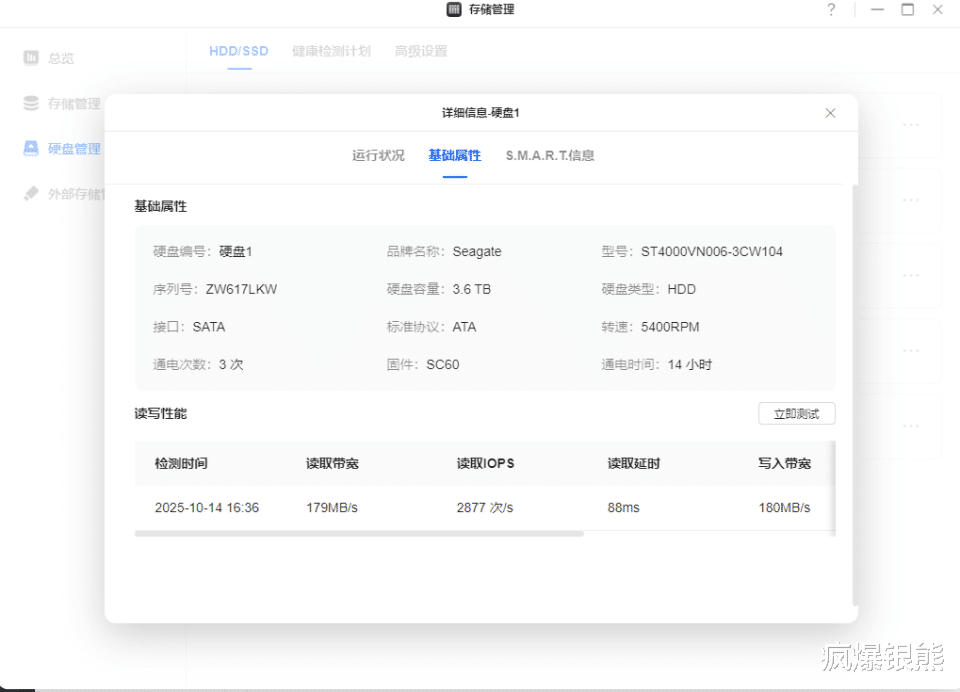The height and width of the screenshot is (692, 960).
Task: Open the 健康检测计划 tab
Action: 331,51
